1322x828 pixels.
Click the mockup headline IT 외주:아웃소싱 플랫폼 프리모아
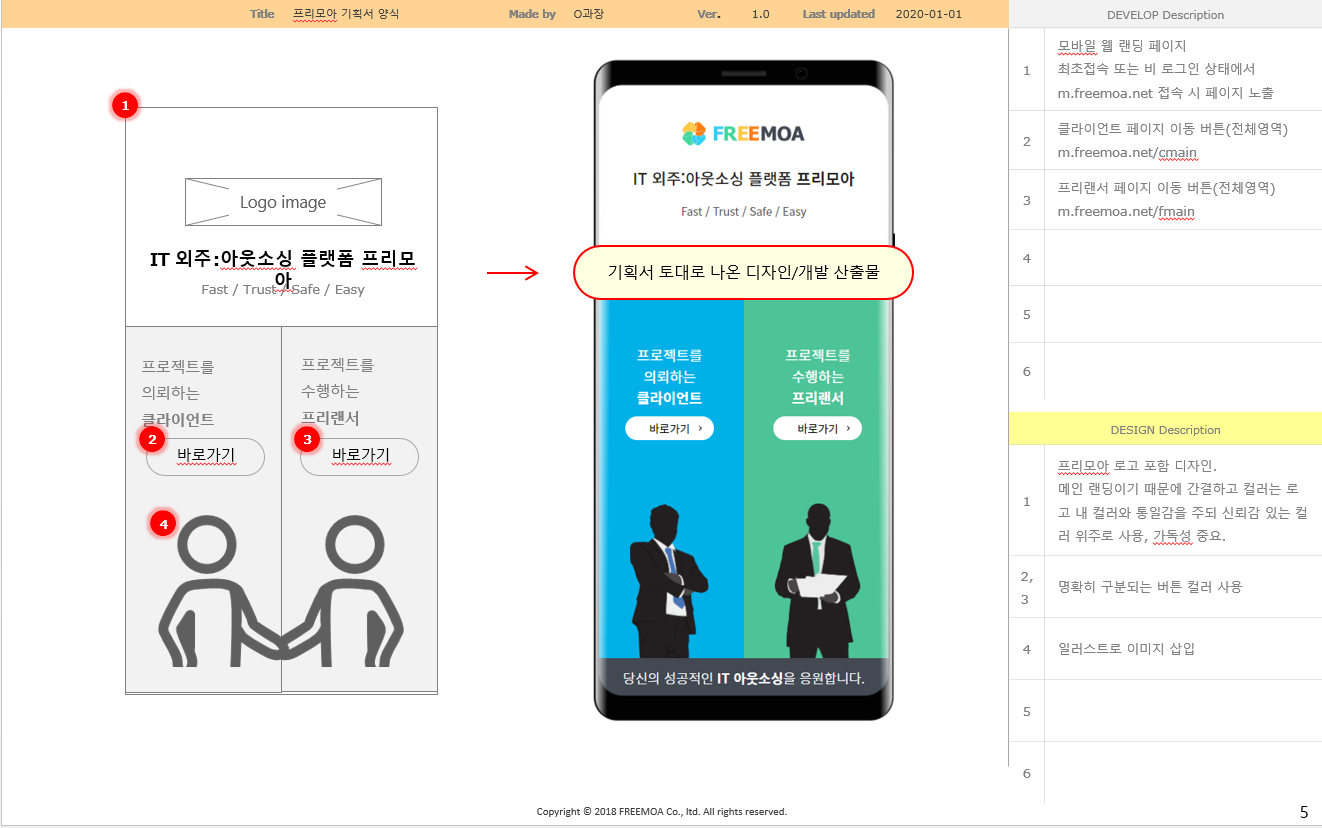coord(743,179)
